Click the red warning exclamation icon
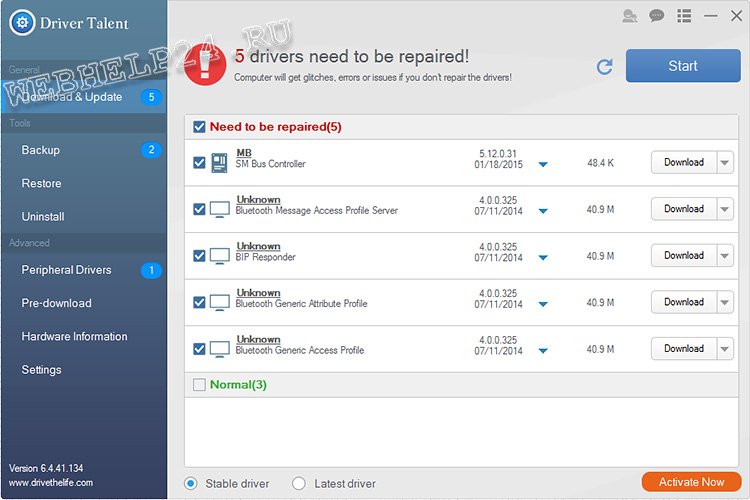This screenshot has width=750, height=500. point(205,64)
